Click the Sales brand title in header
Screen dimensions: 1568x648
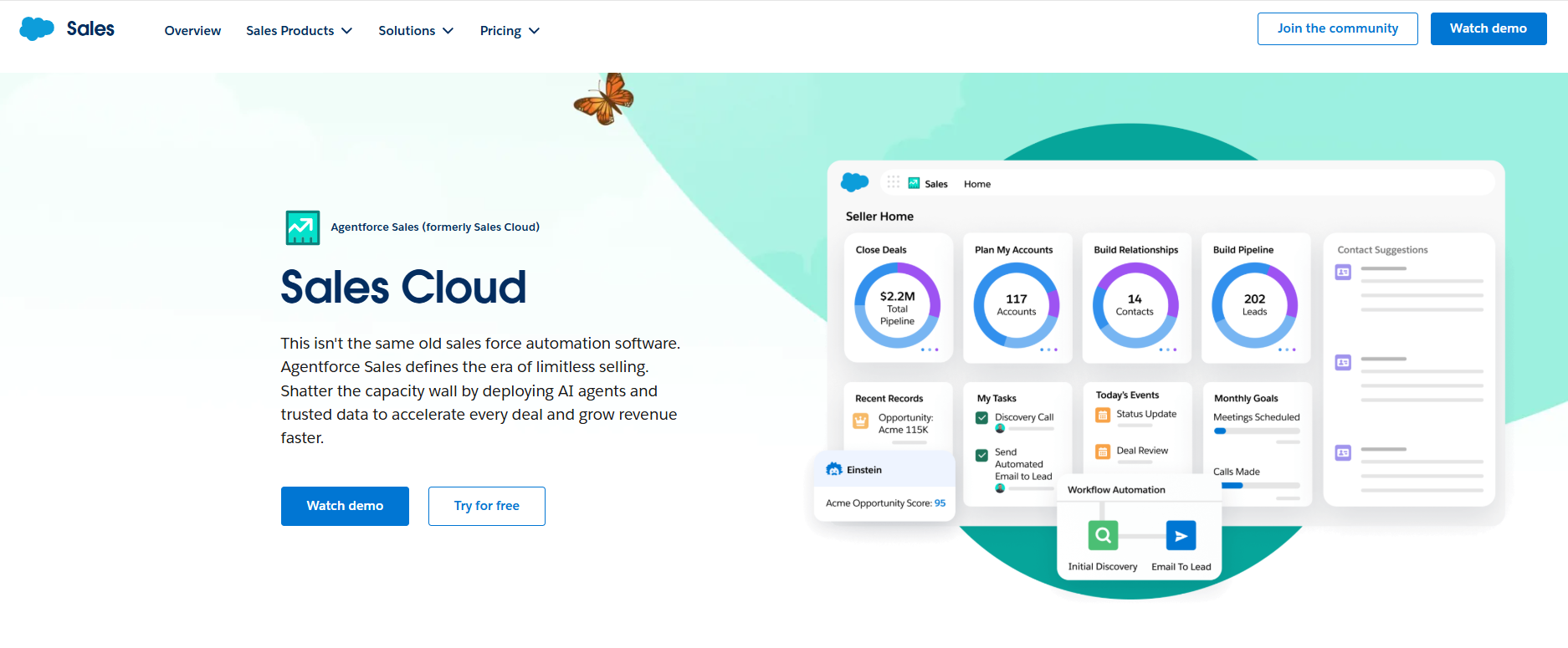[90, 28]
